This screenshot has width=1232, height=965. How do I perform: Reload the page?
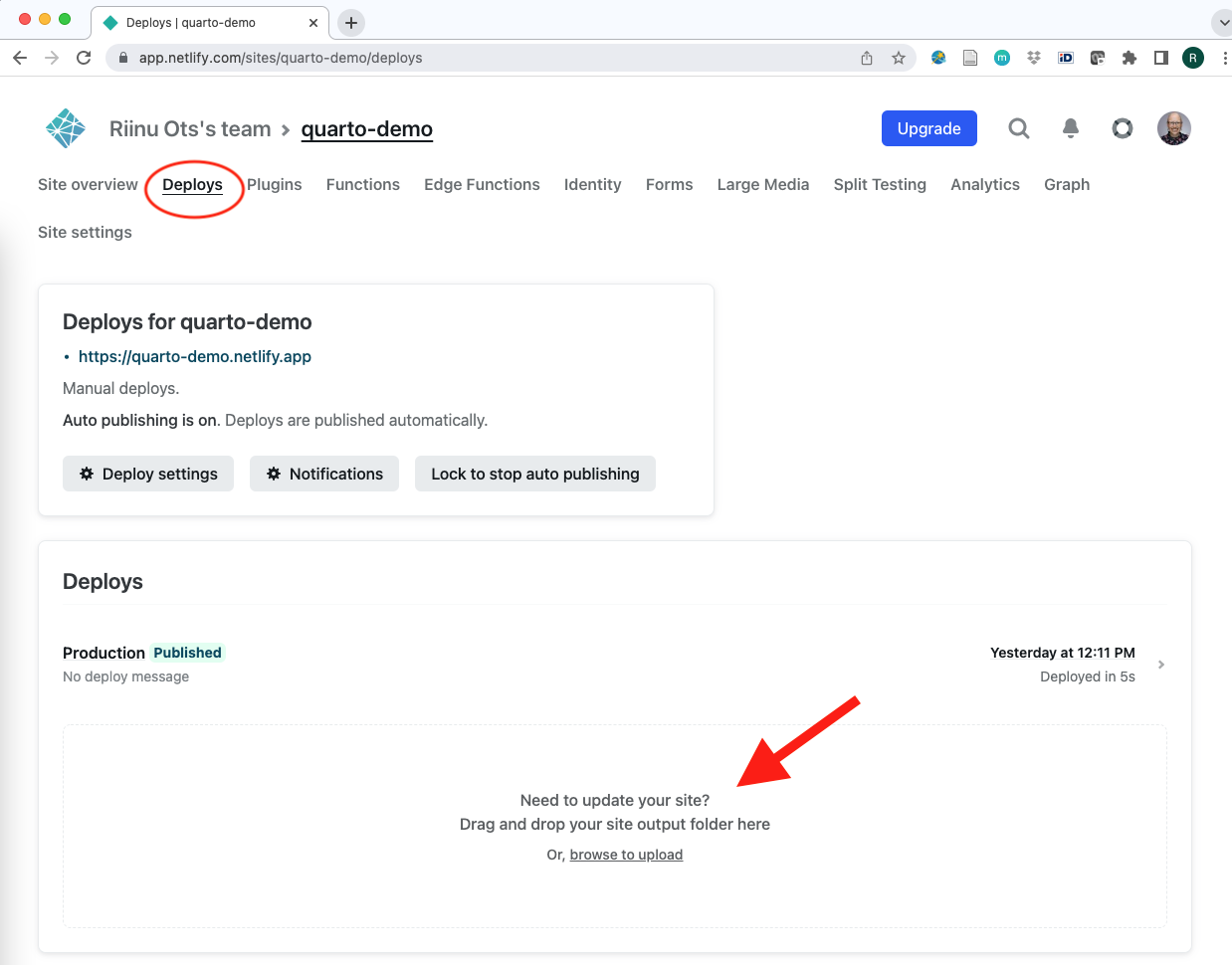coord(84,58)
